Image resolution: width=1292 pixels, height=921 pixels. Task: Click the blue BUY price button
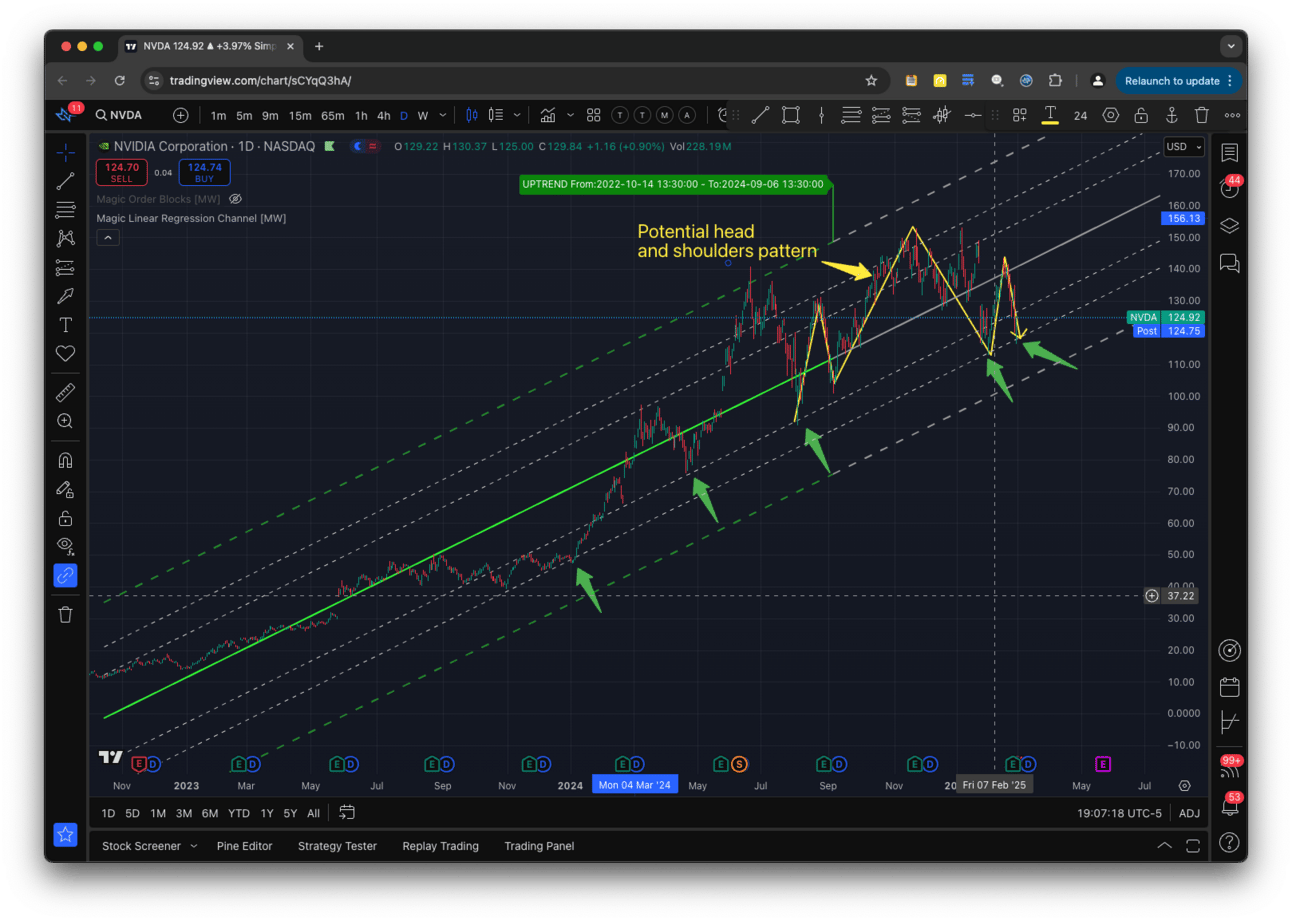[204, 173]
